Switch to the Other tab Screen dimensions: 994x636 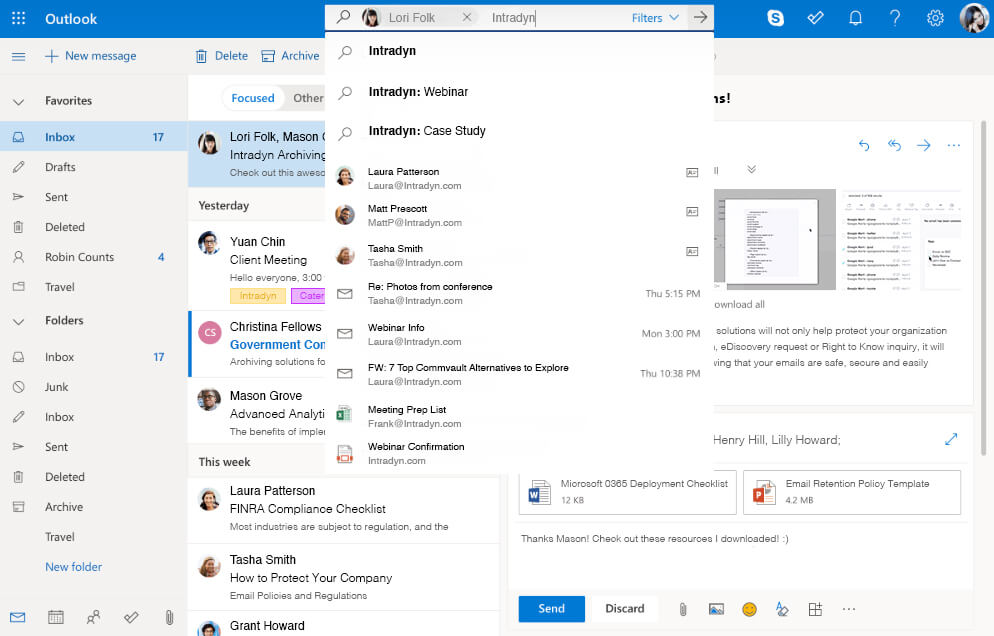(307, 97)
